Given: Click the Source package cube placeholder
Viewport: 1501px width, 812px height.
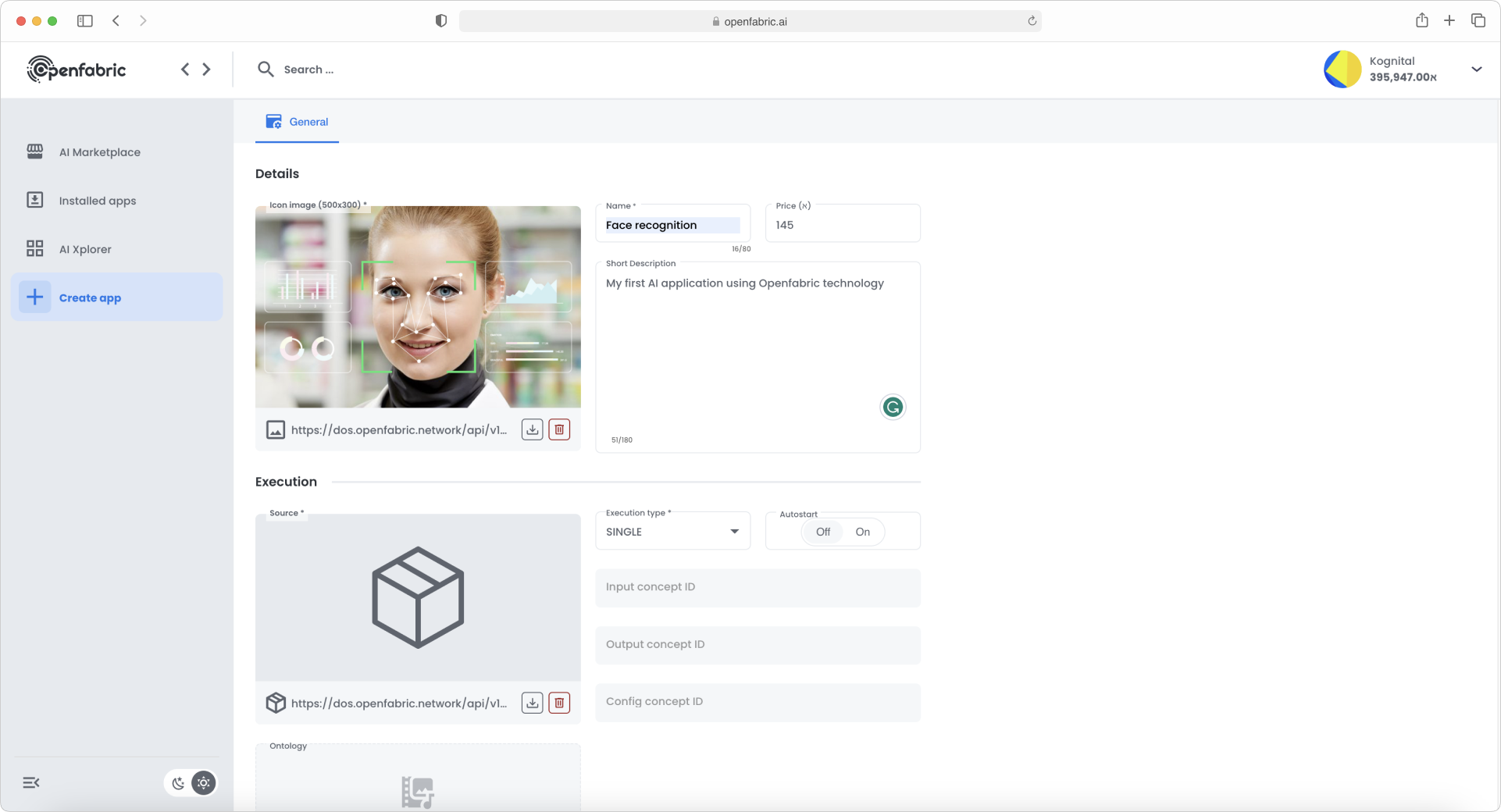Looking at the screenshot, I should coord(418,597).
